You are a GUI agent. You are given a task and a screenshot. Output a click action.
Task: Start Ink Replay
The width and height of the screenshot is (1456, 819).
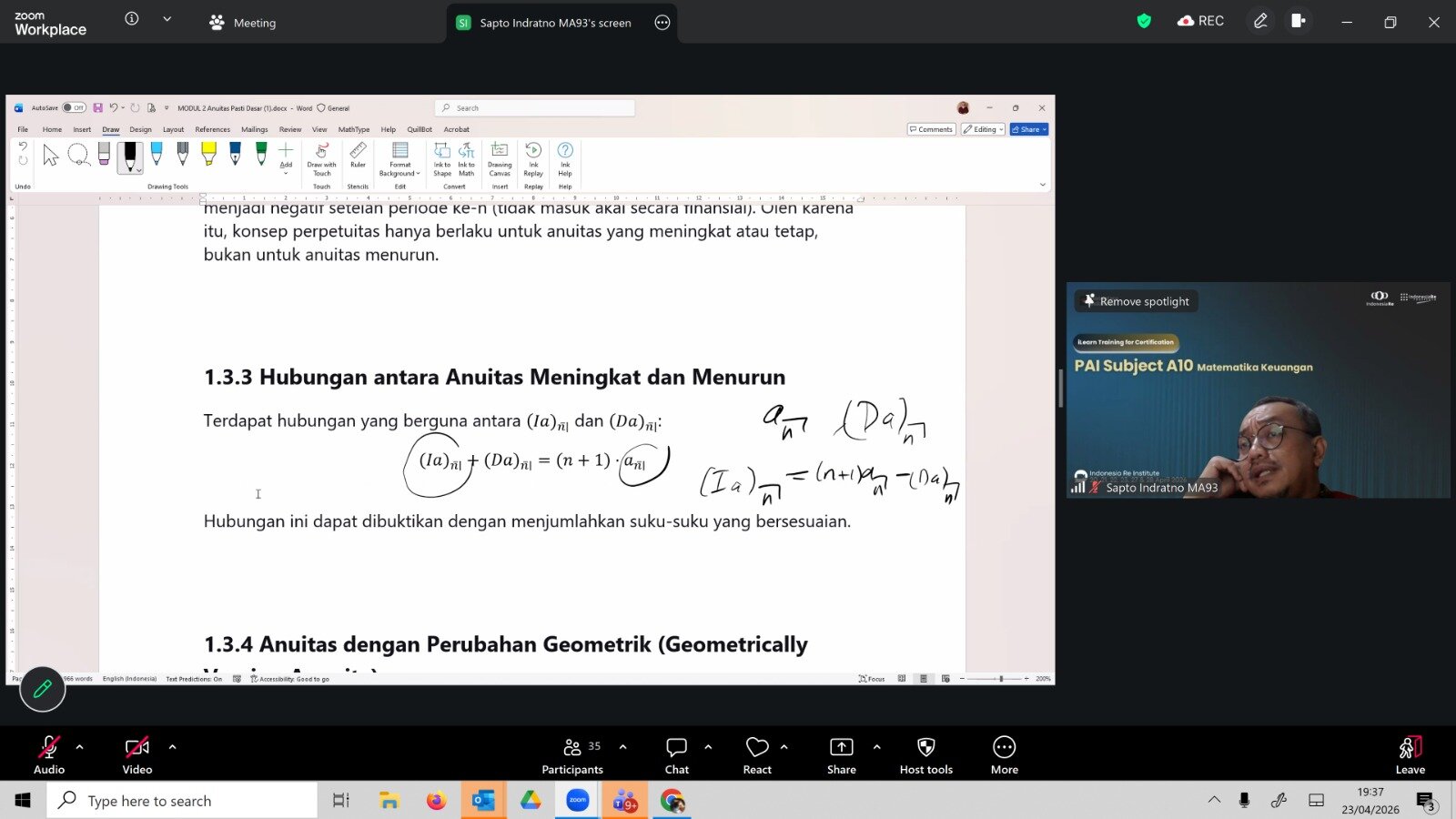pos(533,159)
